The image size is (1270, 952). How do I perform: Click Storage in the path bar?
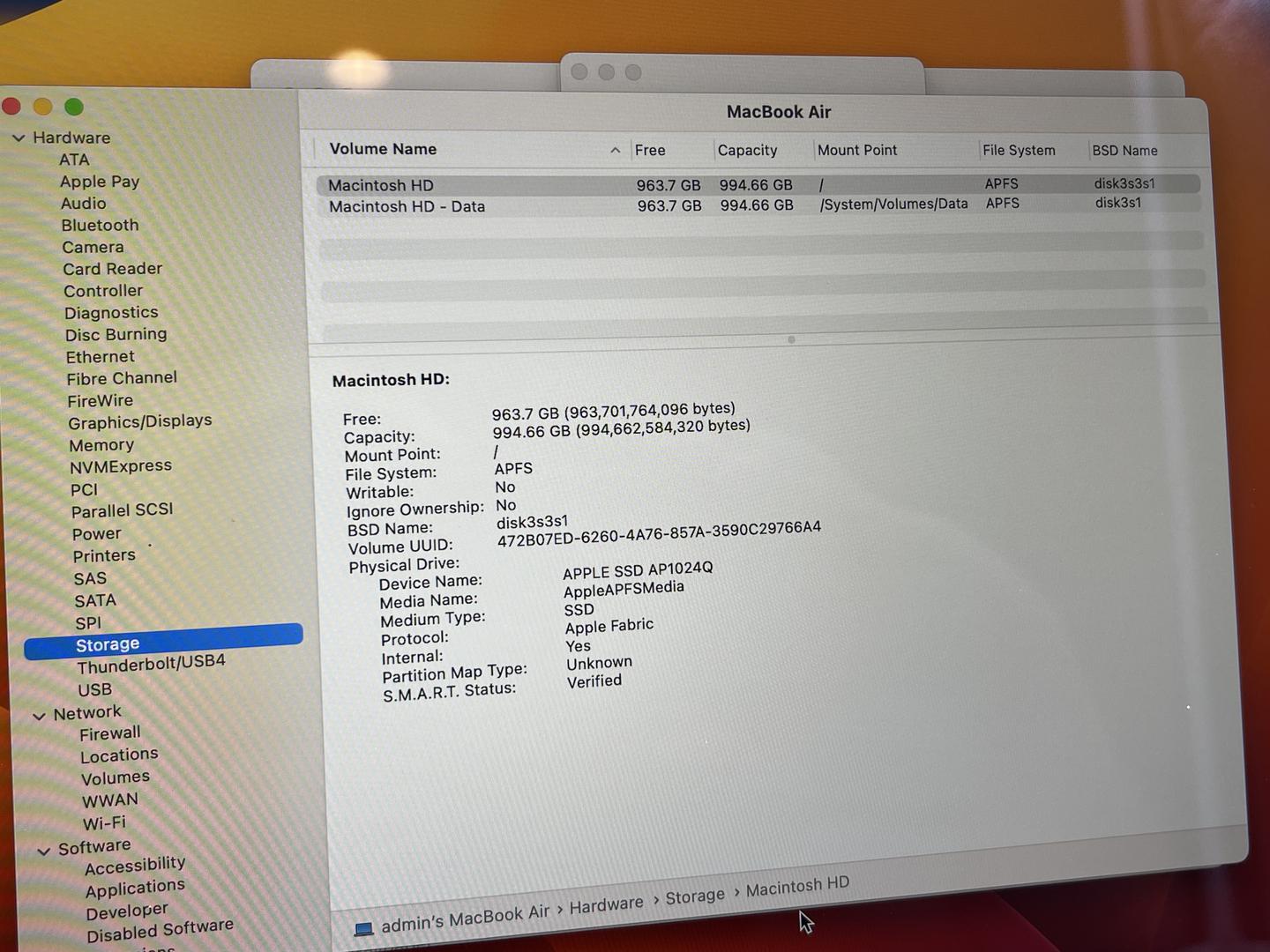coord(695,896)
